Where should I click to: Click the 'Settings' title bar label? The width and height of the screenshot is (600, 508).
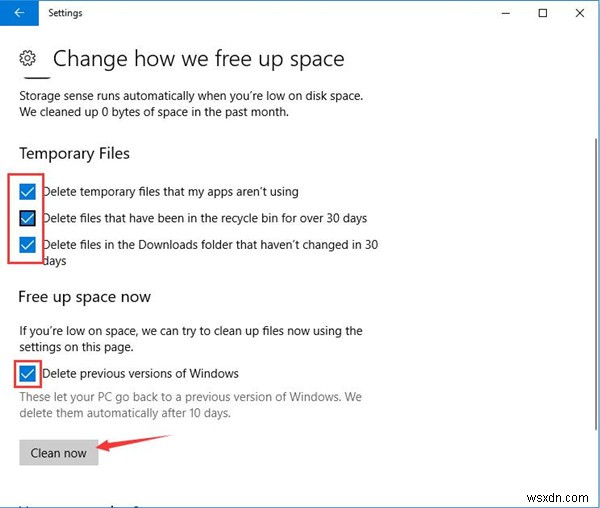(65, 13)
